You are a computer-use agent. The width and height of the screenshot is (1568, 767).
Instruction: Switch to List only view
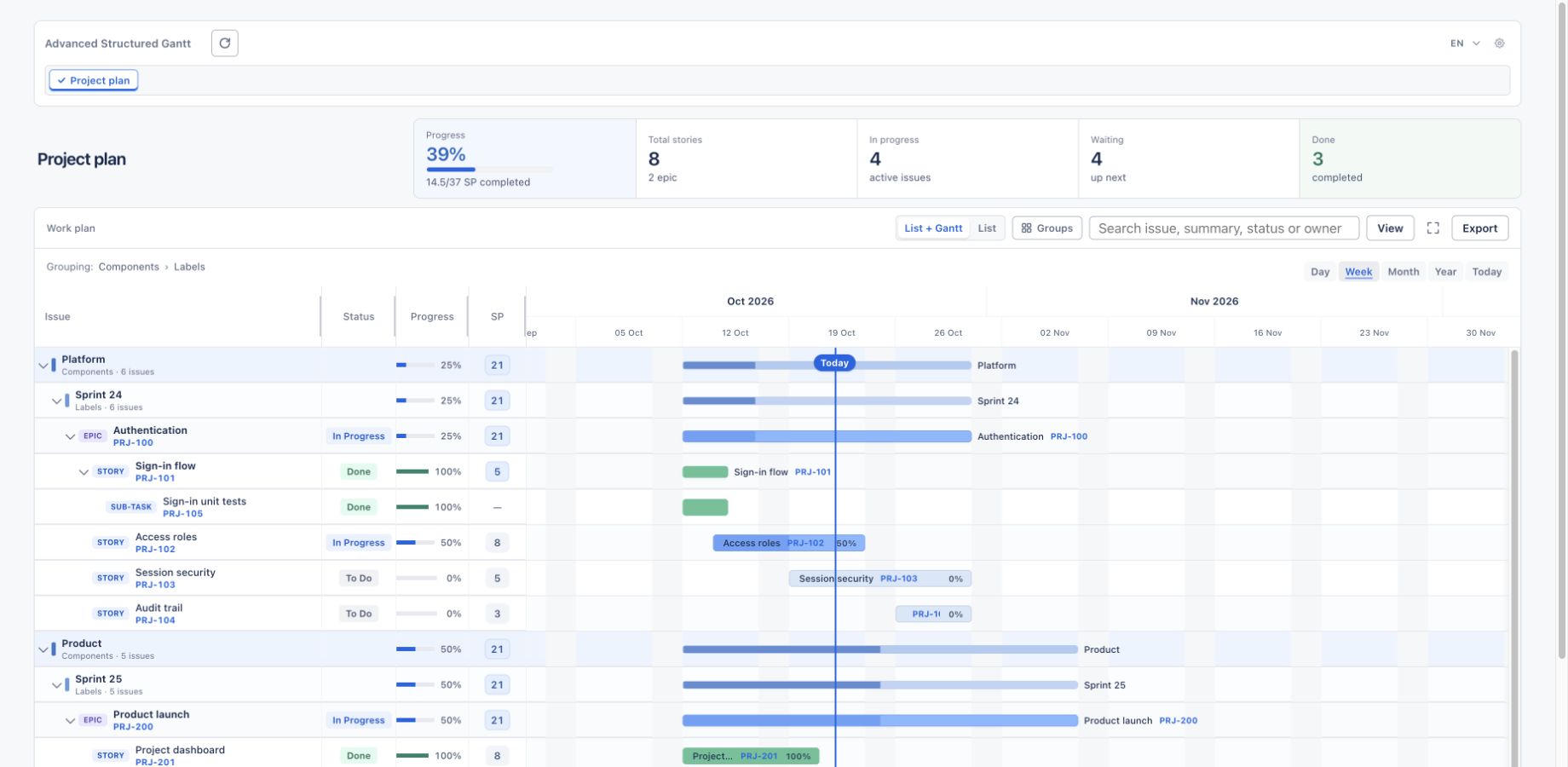coord(987,228)
